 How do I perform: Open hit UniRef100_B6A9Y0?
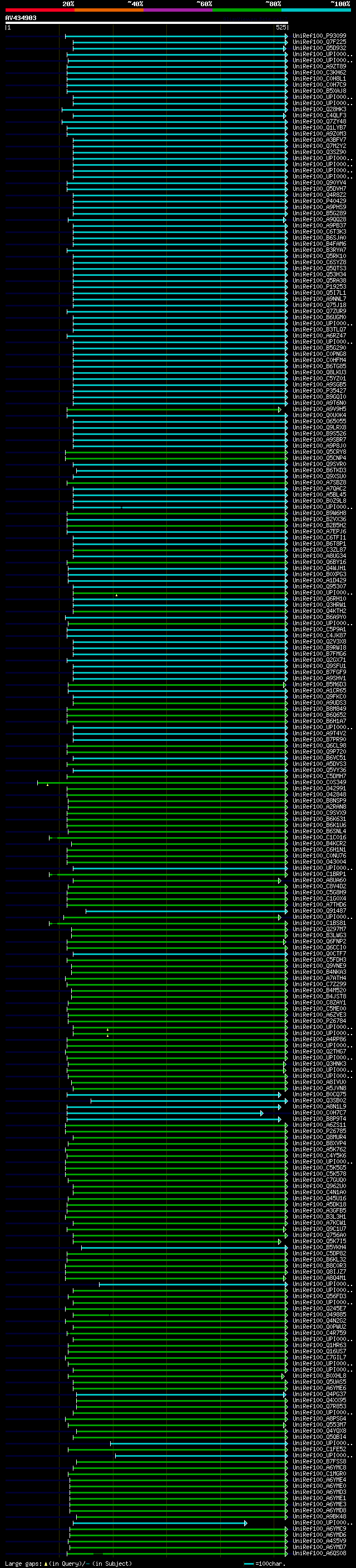point(319,617)
